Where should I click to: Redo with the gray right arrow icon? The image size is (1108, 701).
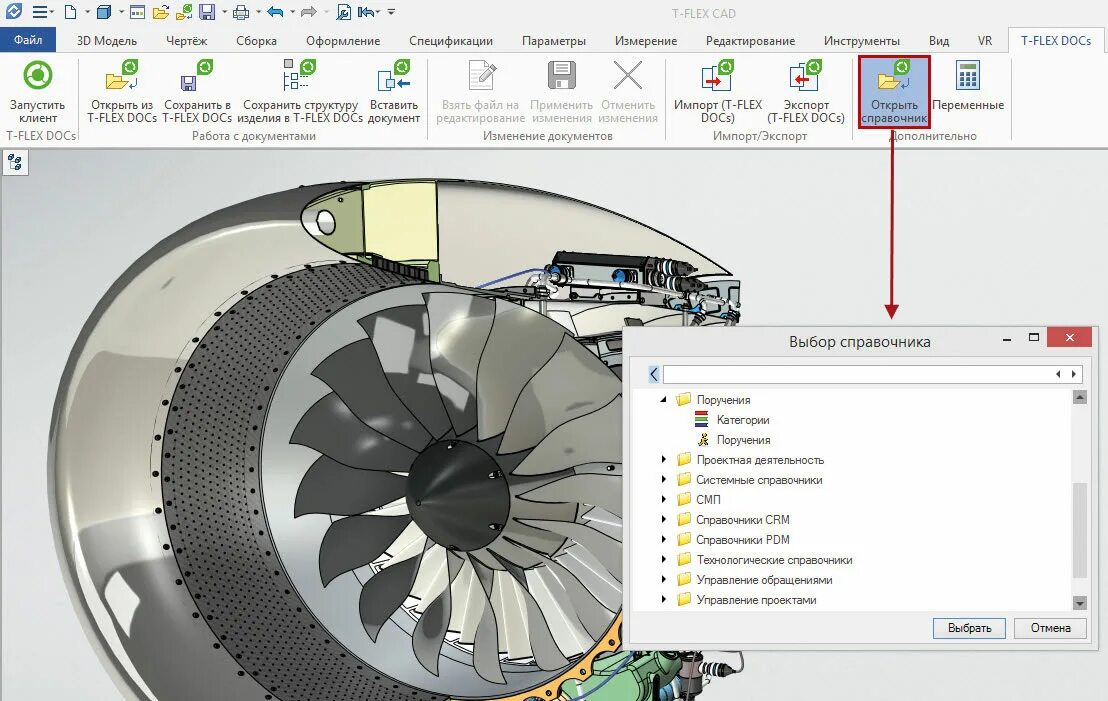[308, 12]
